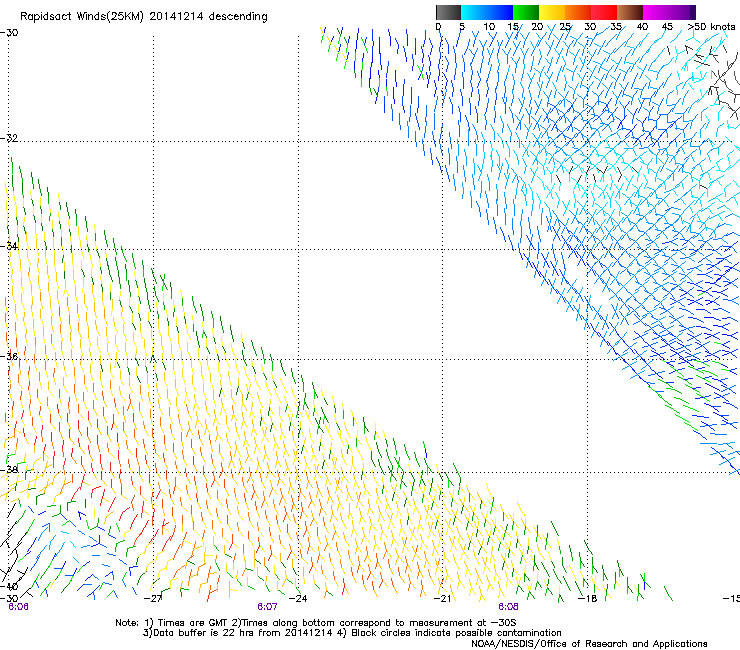Click the -30 latitude label at top-left
The image size is (740, 650).
(x=9, y=32)
